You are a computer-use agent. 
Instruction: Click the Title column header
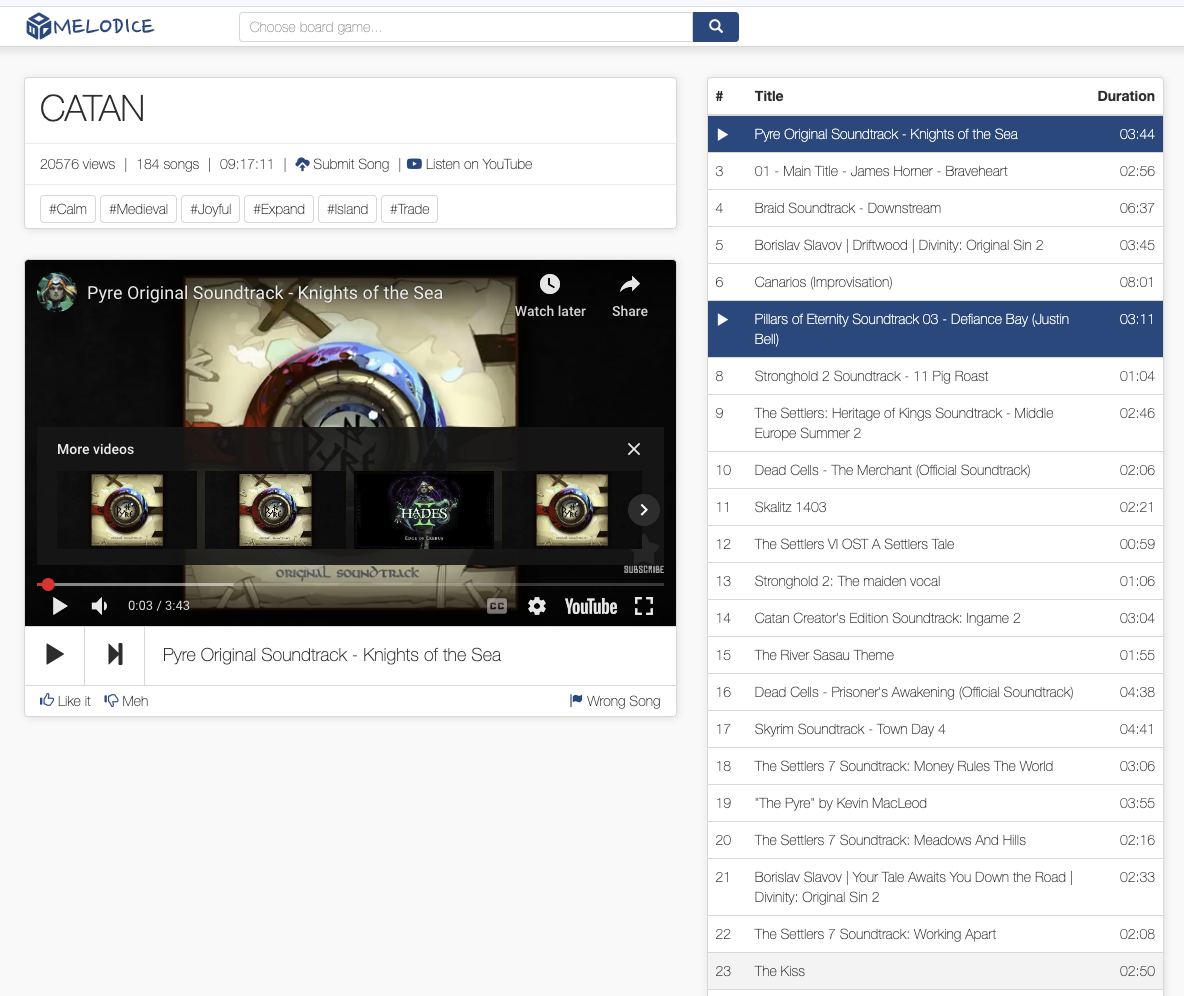[769, 96]
